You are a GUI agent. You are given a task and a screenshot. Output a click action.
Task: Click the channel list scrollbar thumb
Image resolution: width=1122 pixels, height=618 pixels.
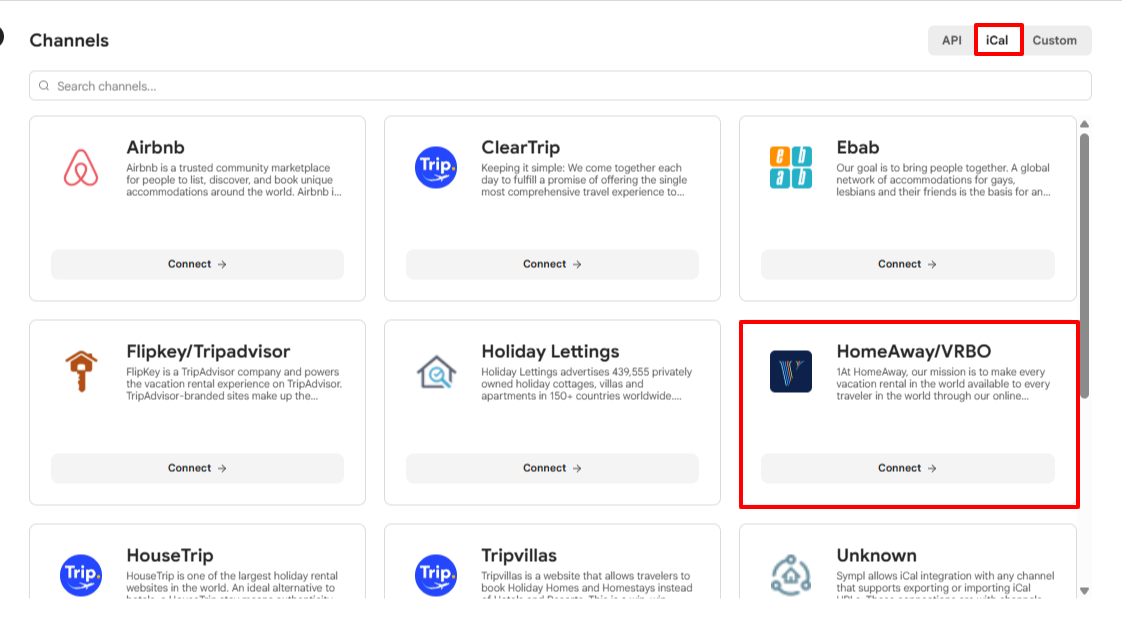pos(1085,265)
